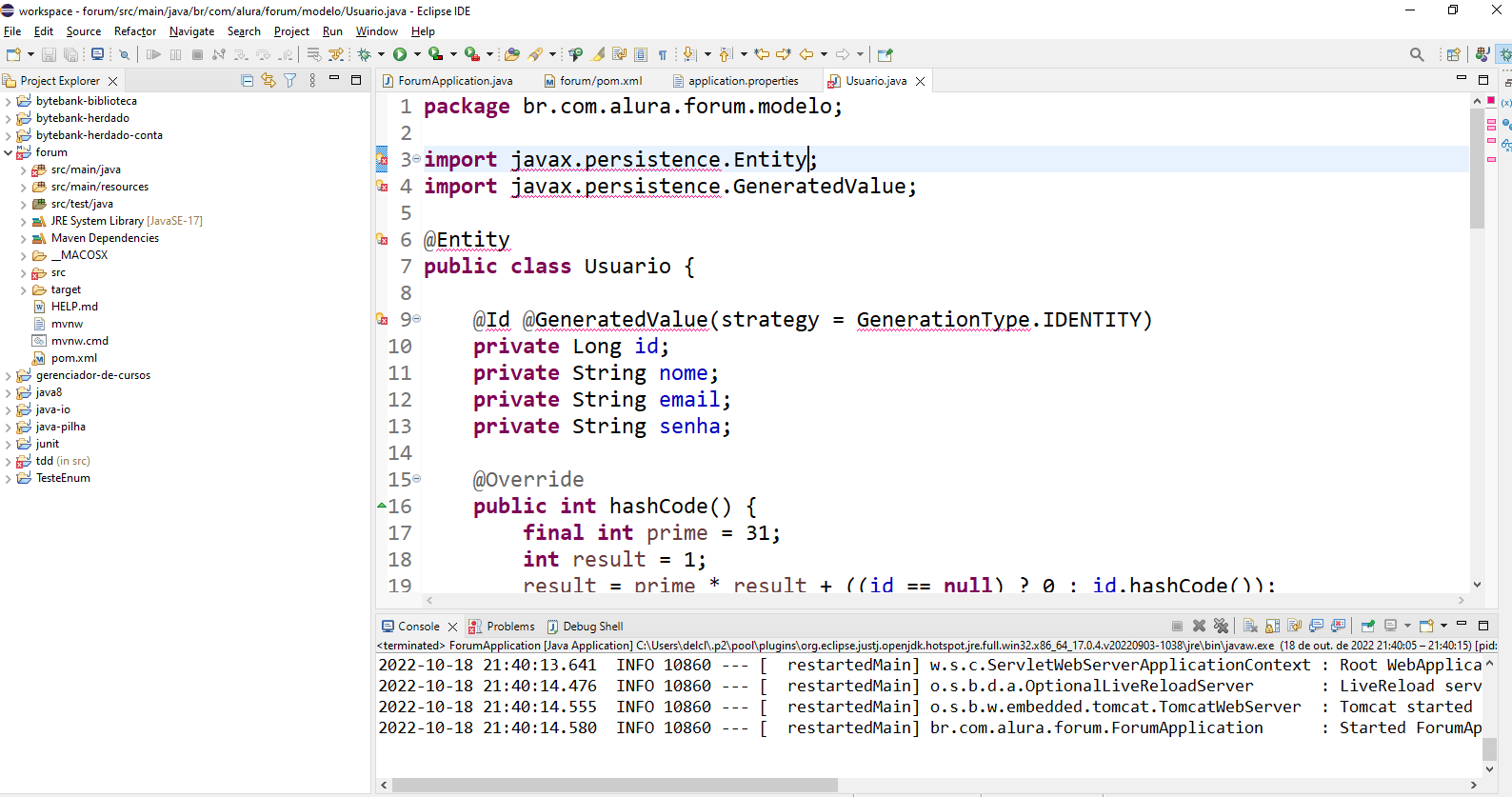The width and height of the screenshot is (1512, 797).
Task: Open Project Explorer filter funnel icon
Action: (x=290, y=81)
